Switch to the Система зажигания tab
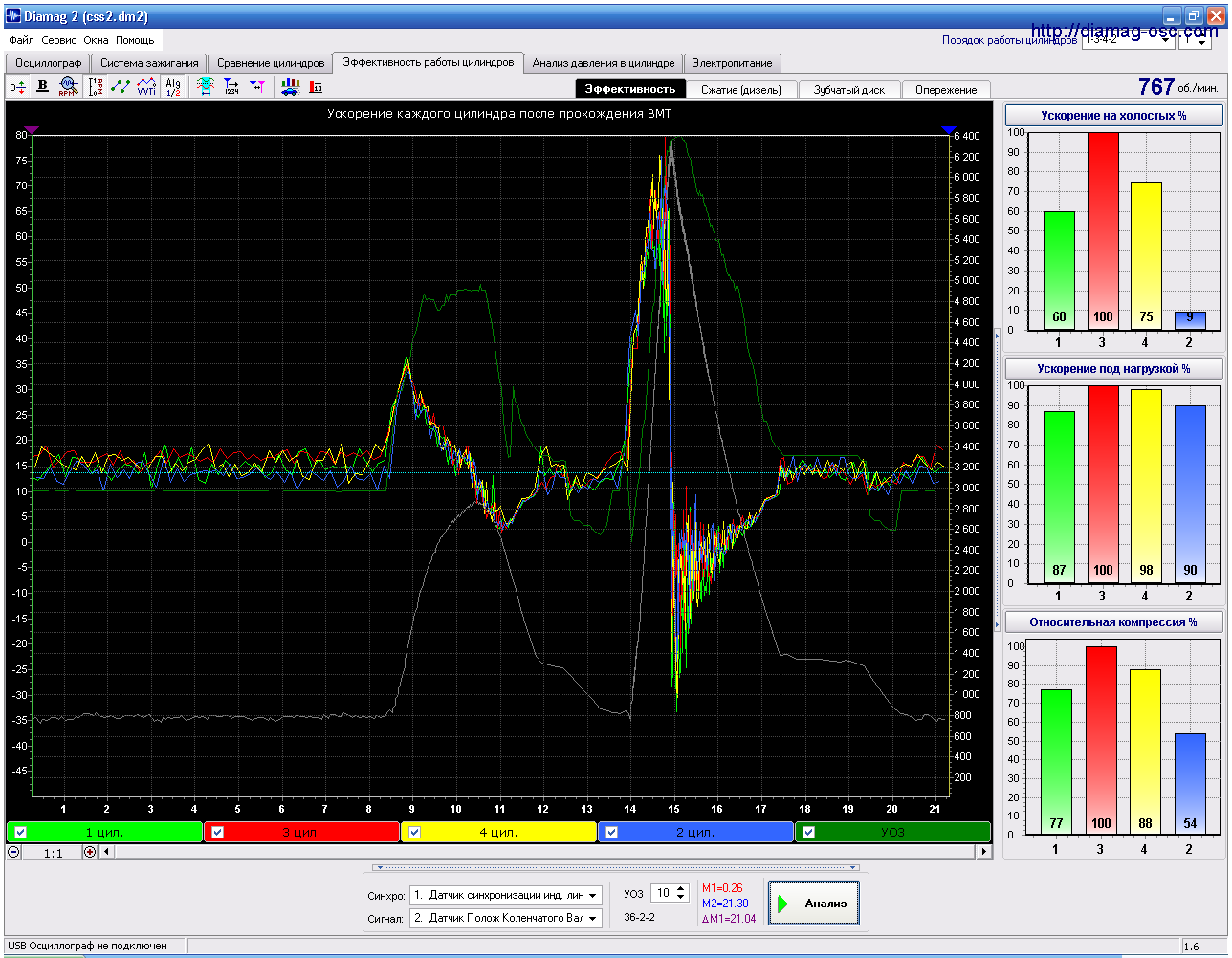Screen dimensions: 1232x958 tap(149, 63)
